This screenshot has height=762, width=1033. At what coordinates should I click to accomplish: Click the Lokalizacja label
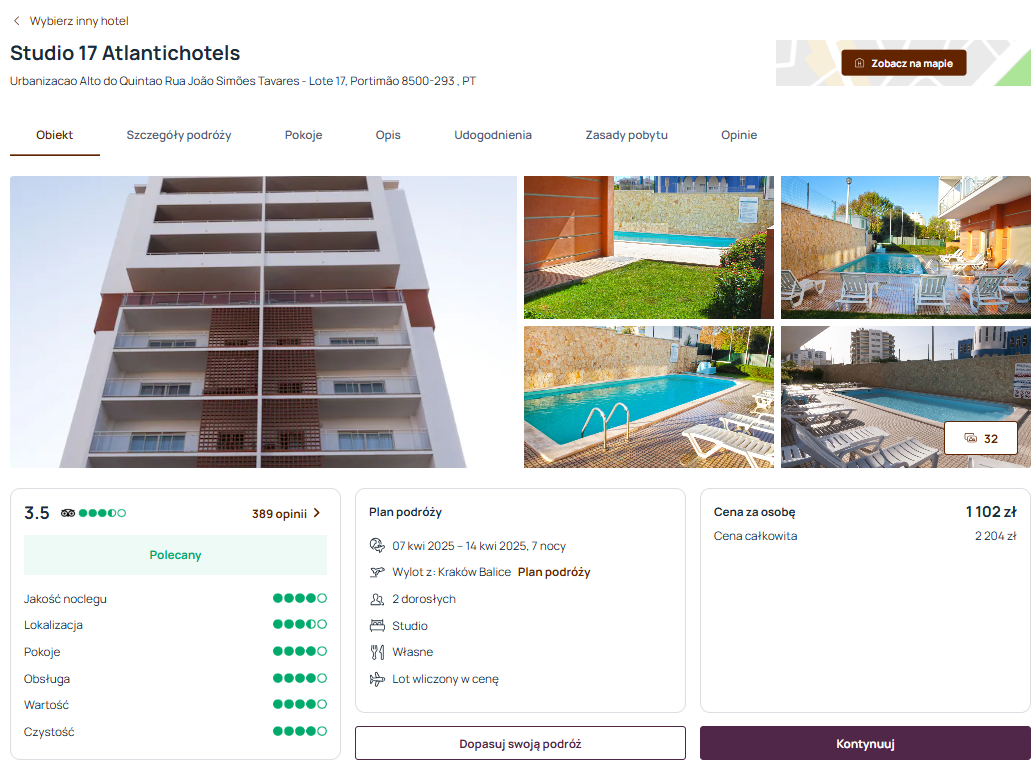click(x=53, y=625)
